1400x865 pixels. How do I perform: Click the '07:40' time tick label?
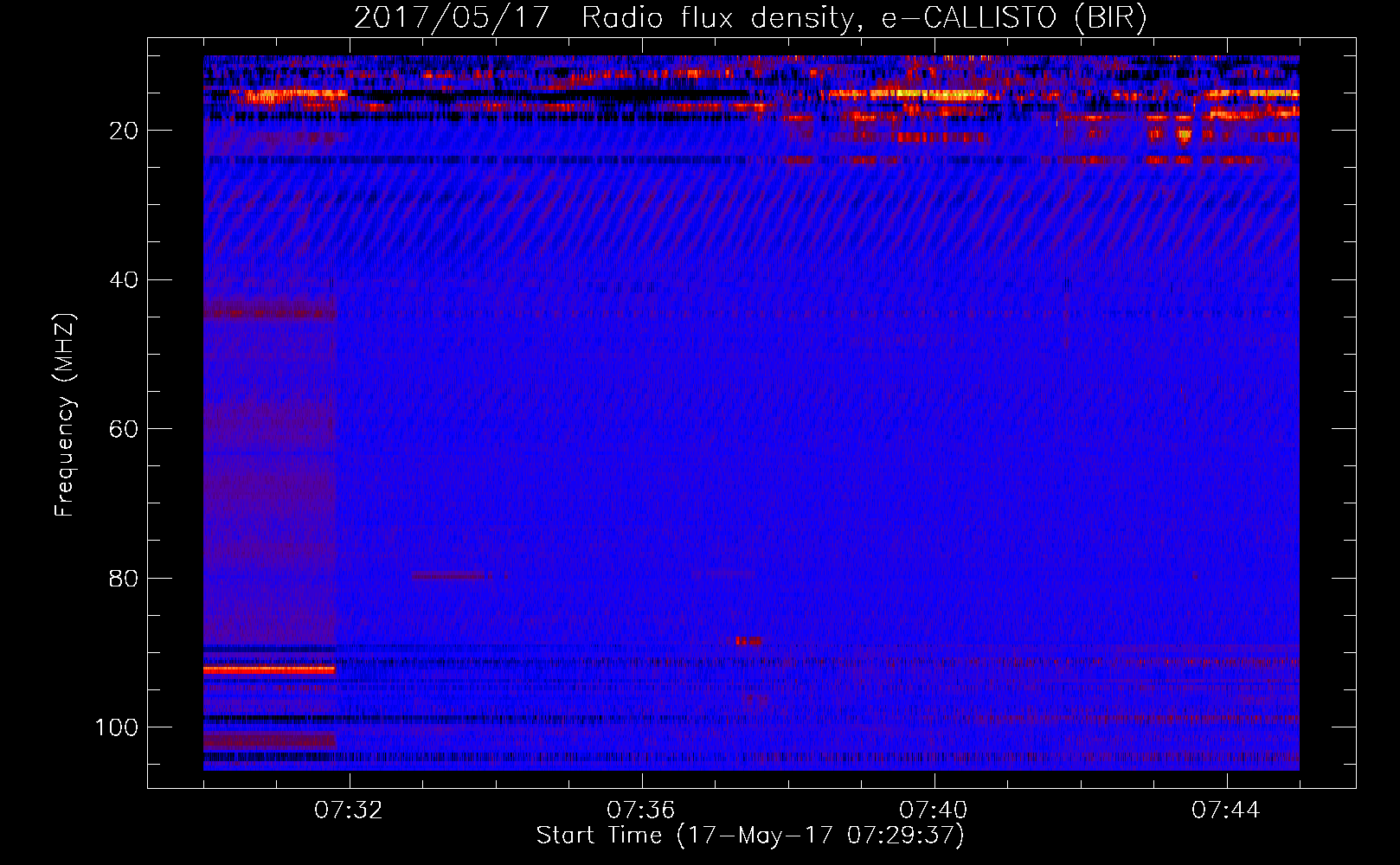tap(934, 811)
